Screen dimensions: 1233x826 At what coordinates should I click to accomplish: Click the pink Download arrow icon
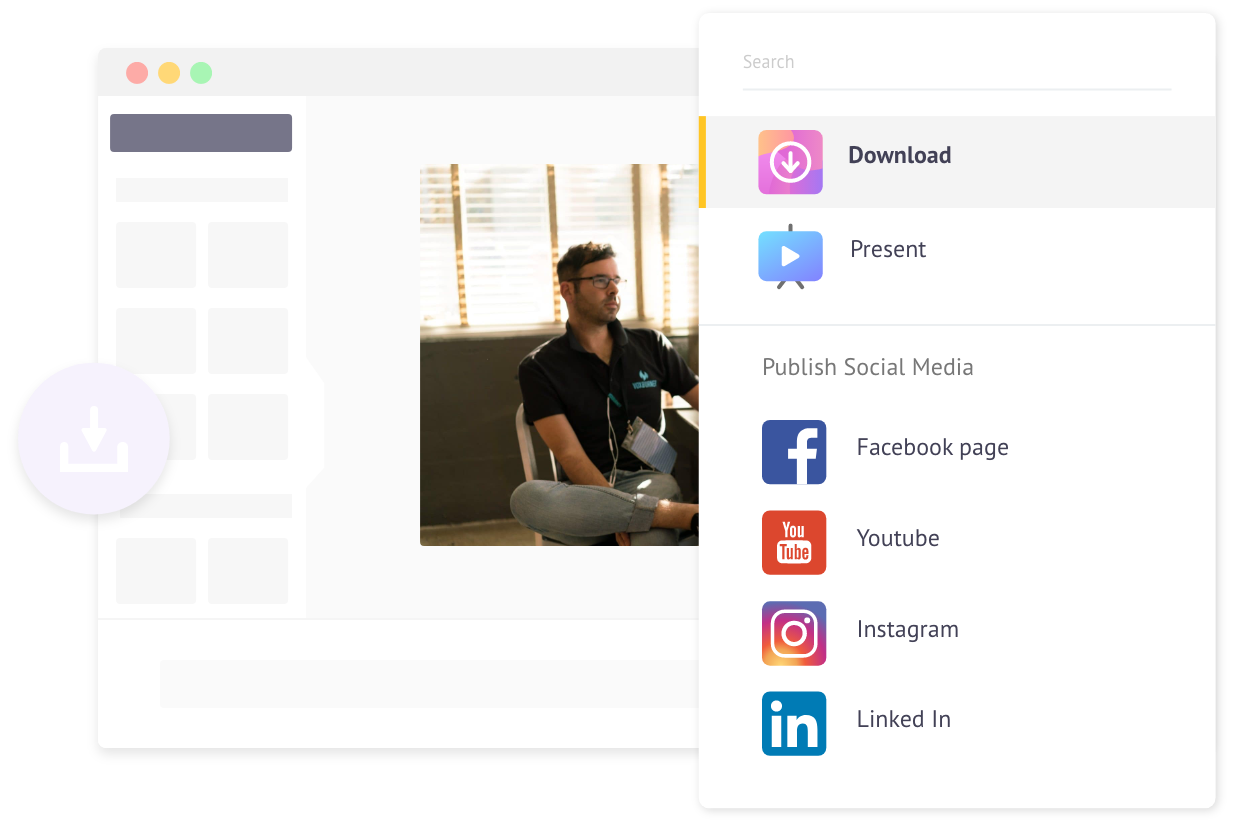(x=790, y=162)
